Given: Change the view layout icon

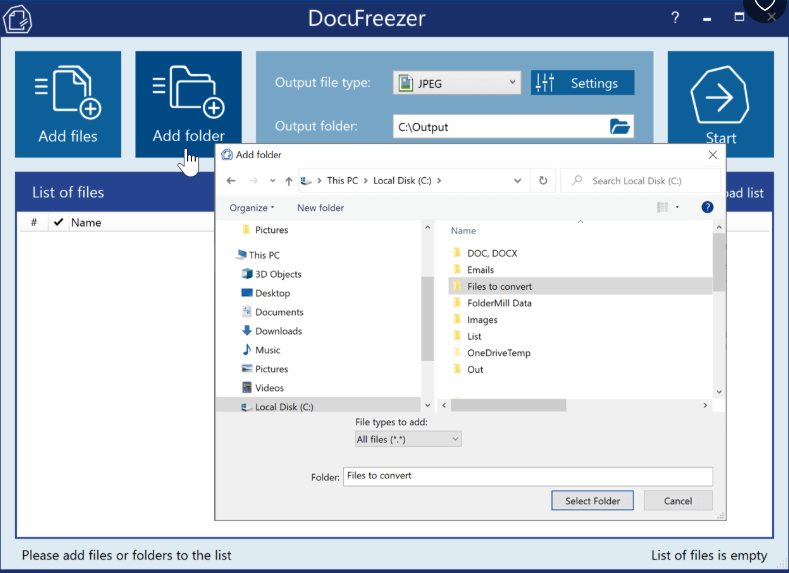Looking at the screenshot, I should coord(662,207).
